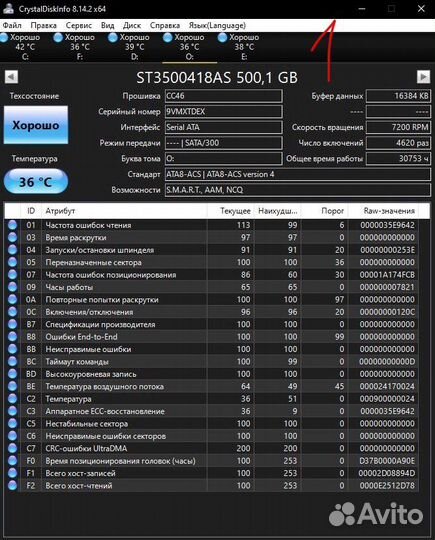Click status orb for attribute 09
The height and width of the screenshot is (540, 435).
click(12, 287)
